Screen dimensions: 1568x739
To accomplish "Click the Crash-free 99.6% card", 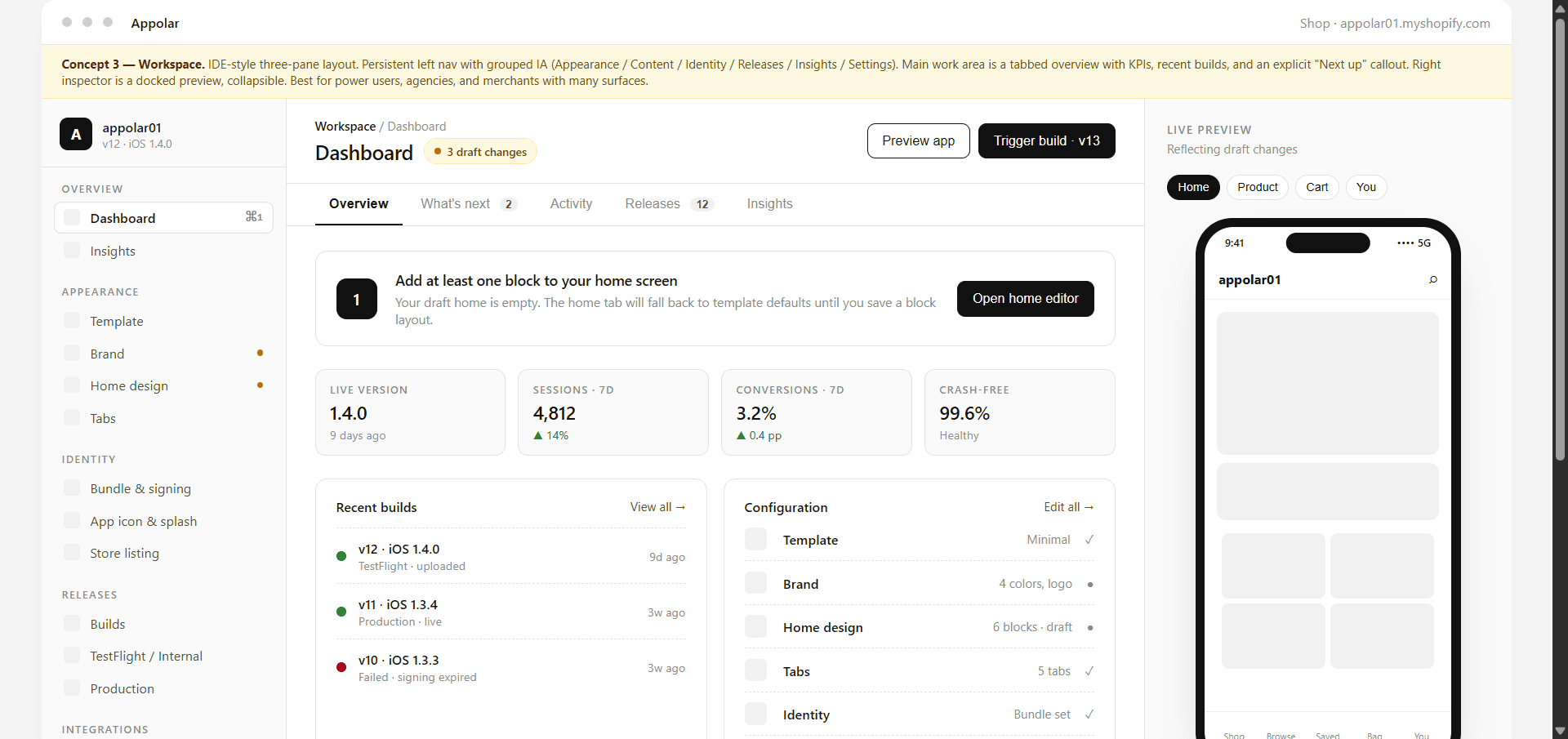I will pos(1019,412).
